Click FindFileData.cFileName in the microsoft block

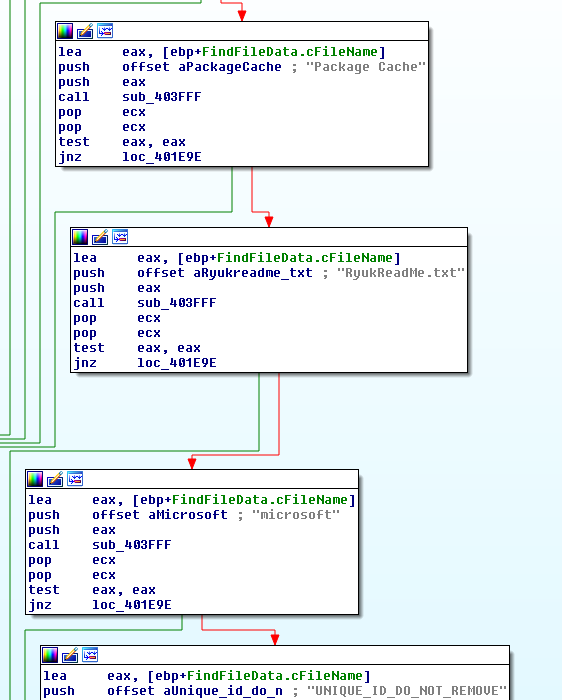click(x=259, y=500)
